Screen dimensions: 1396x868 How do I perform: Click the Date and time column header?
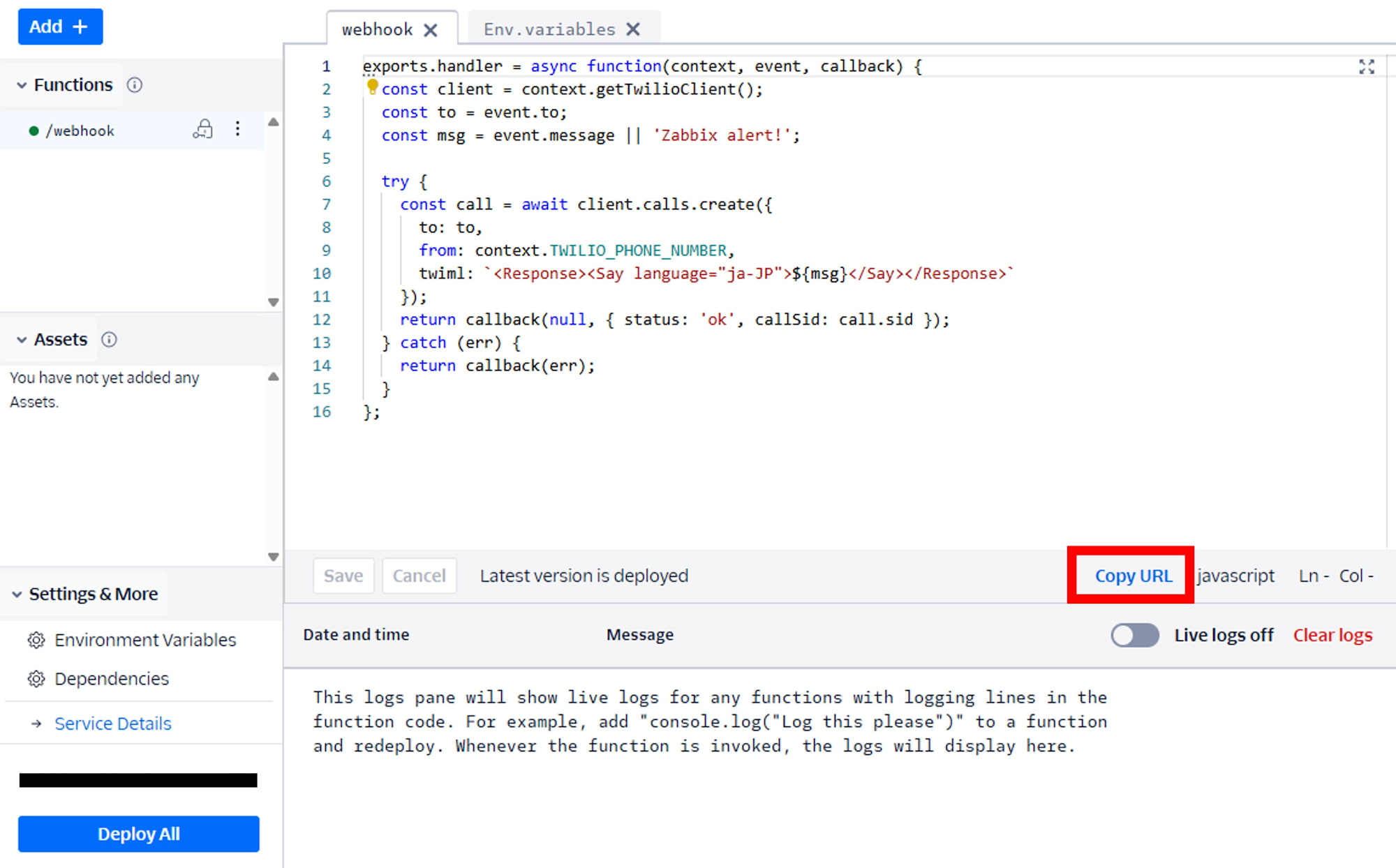356,635
